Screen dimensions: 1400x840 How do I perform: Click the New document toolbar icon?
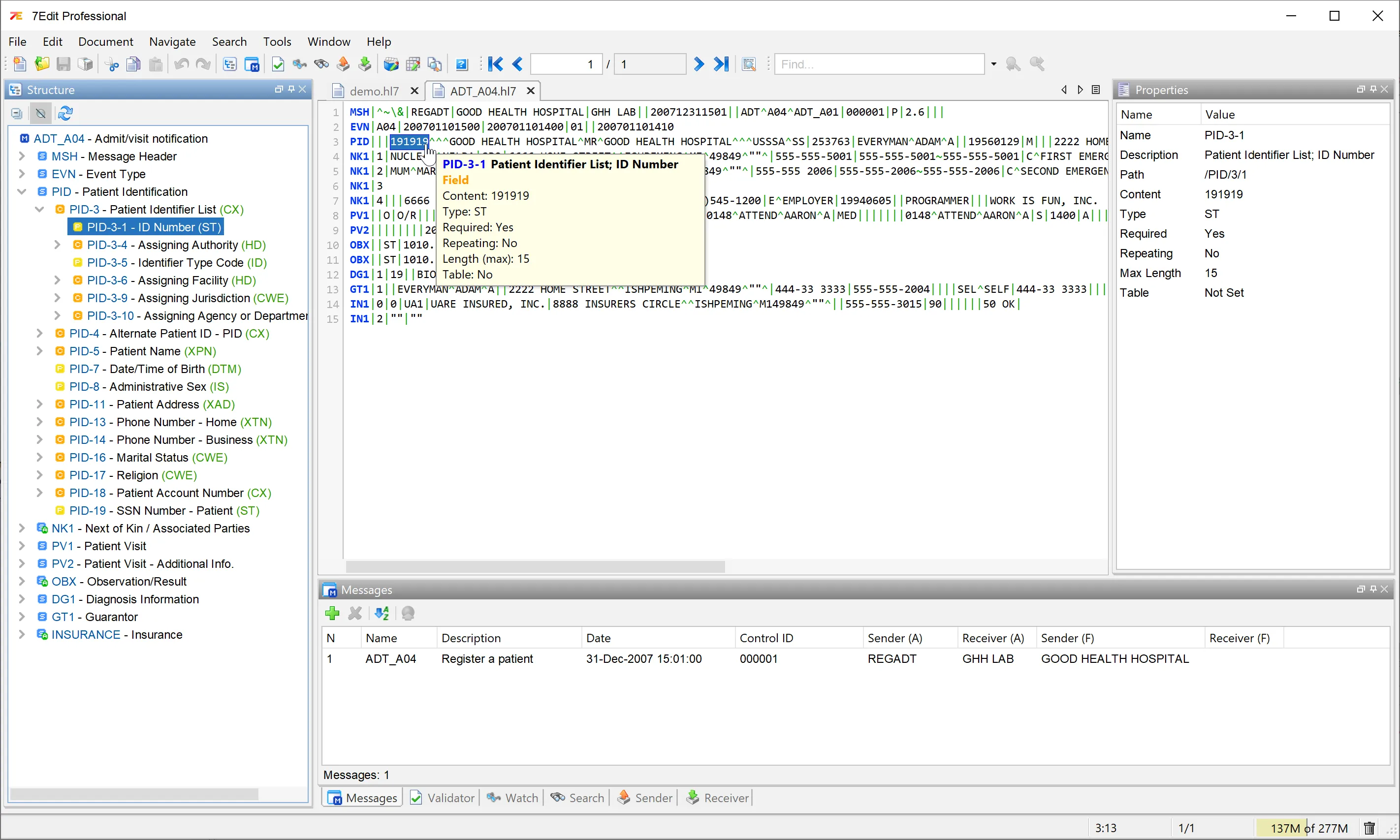(19, 64)
